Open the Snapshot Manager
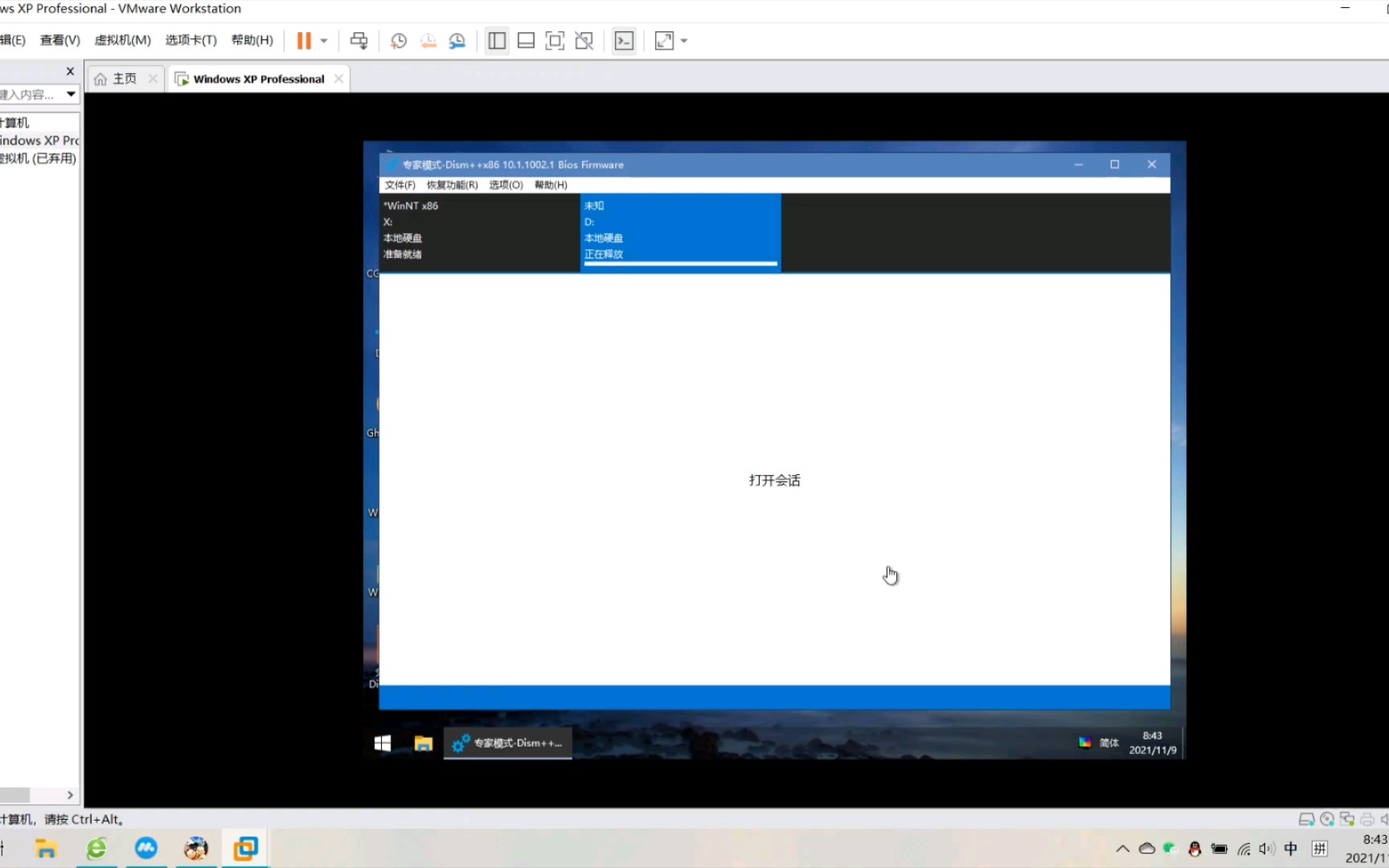The image size is (1389, 868). [457, 40]
